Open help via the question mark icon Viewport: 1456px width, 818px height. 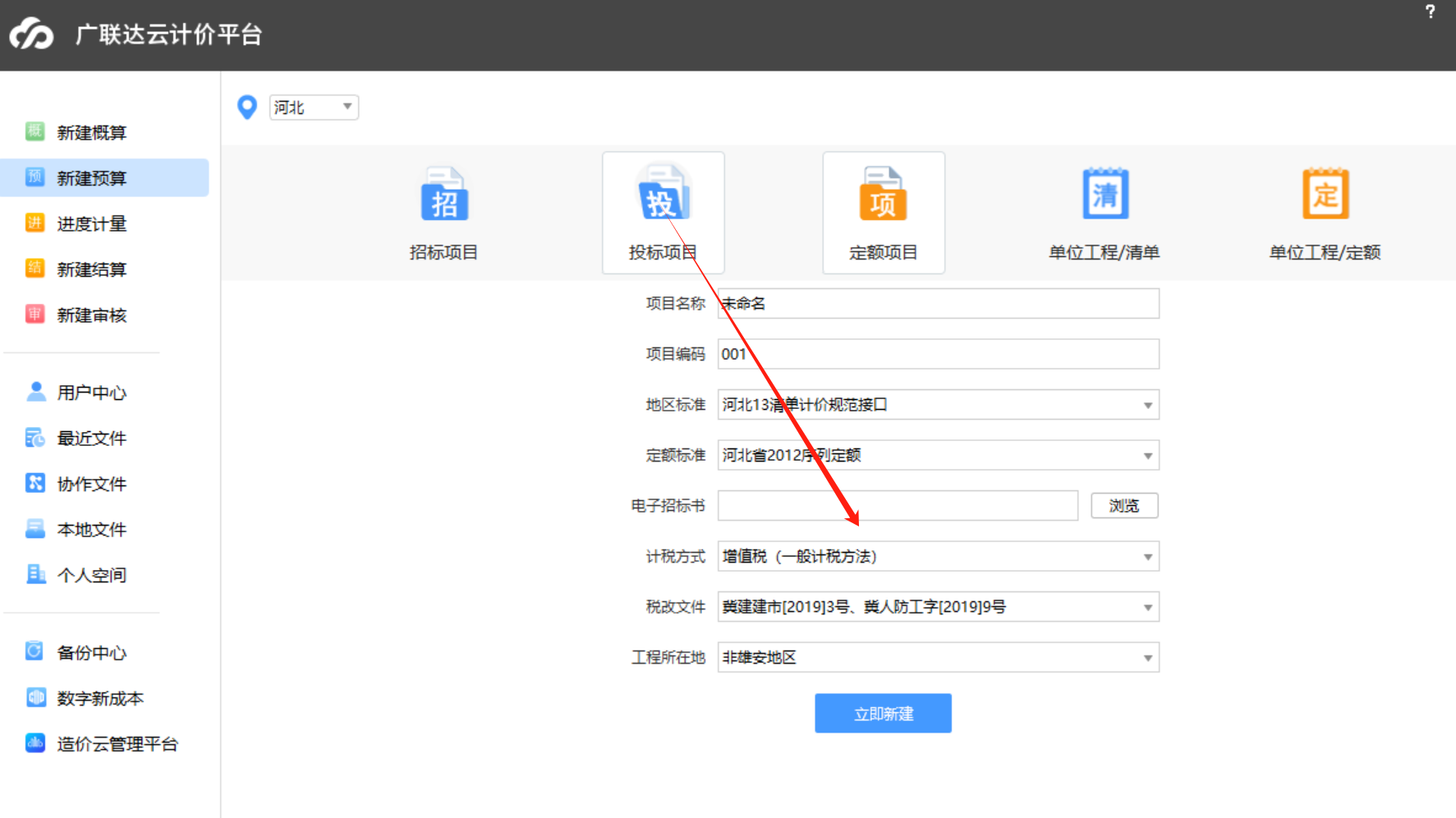(1430, 11)
